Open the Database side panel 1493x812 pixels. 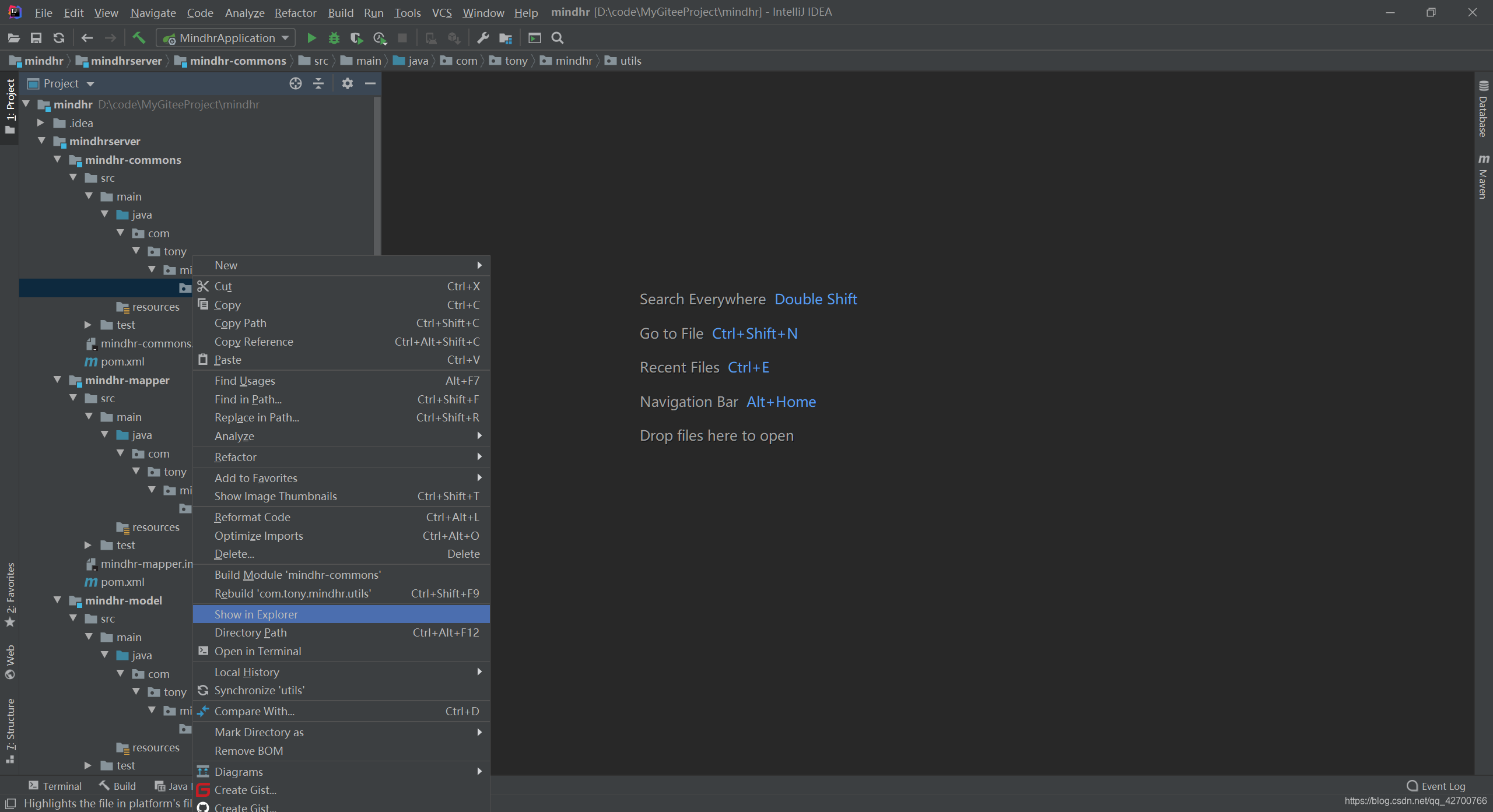tap(1483, 109)
